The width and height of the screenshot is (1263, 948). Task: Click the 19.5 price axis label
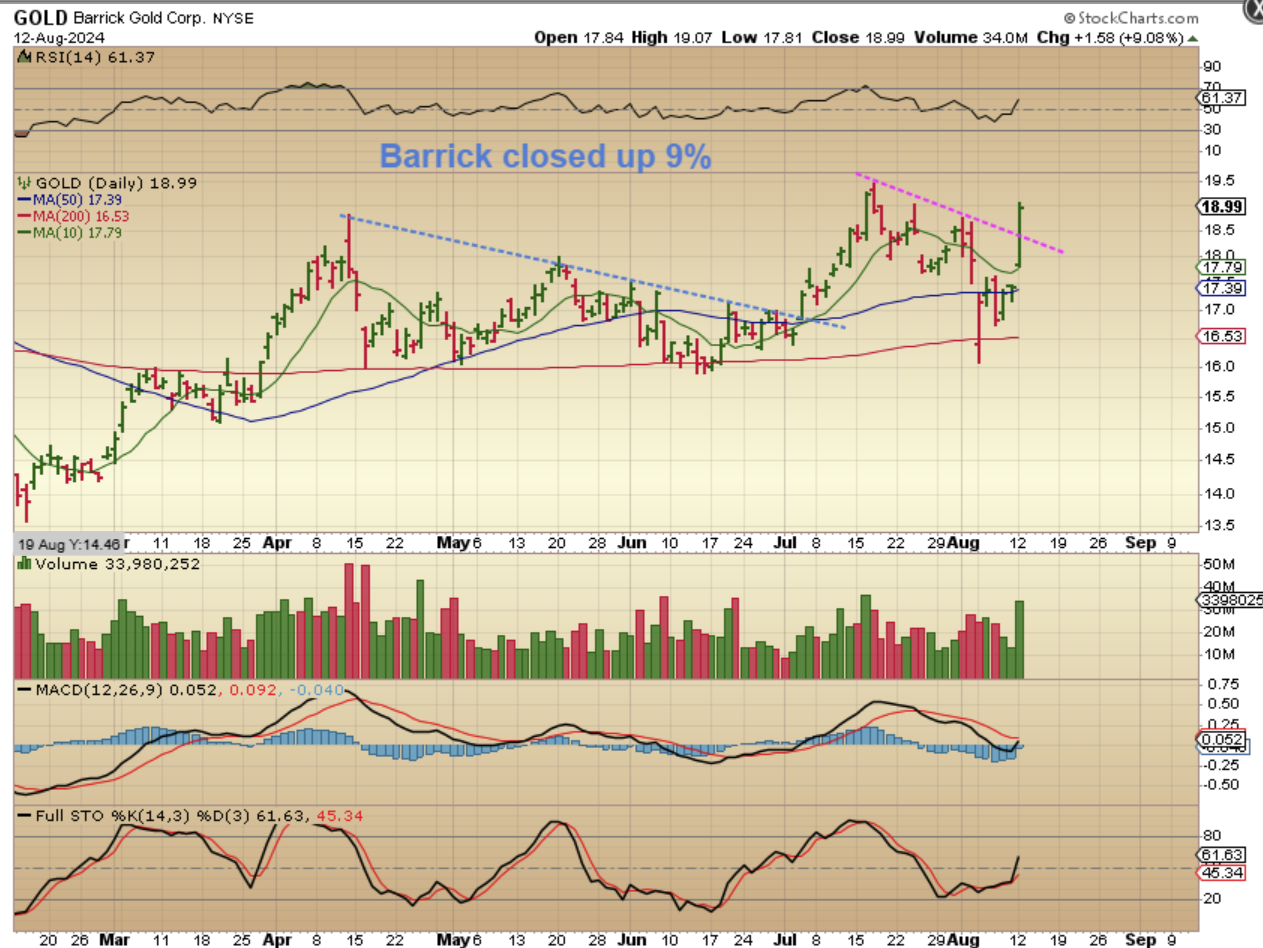pyautogui.click(x=1219, y=181)
